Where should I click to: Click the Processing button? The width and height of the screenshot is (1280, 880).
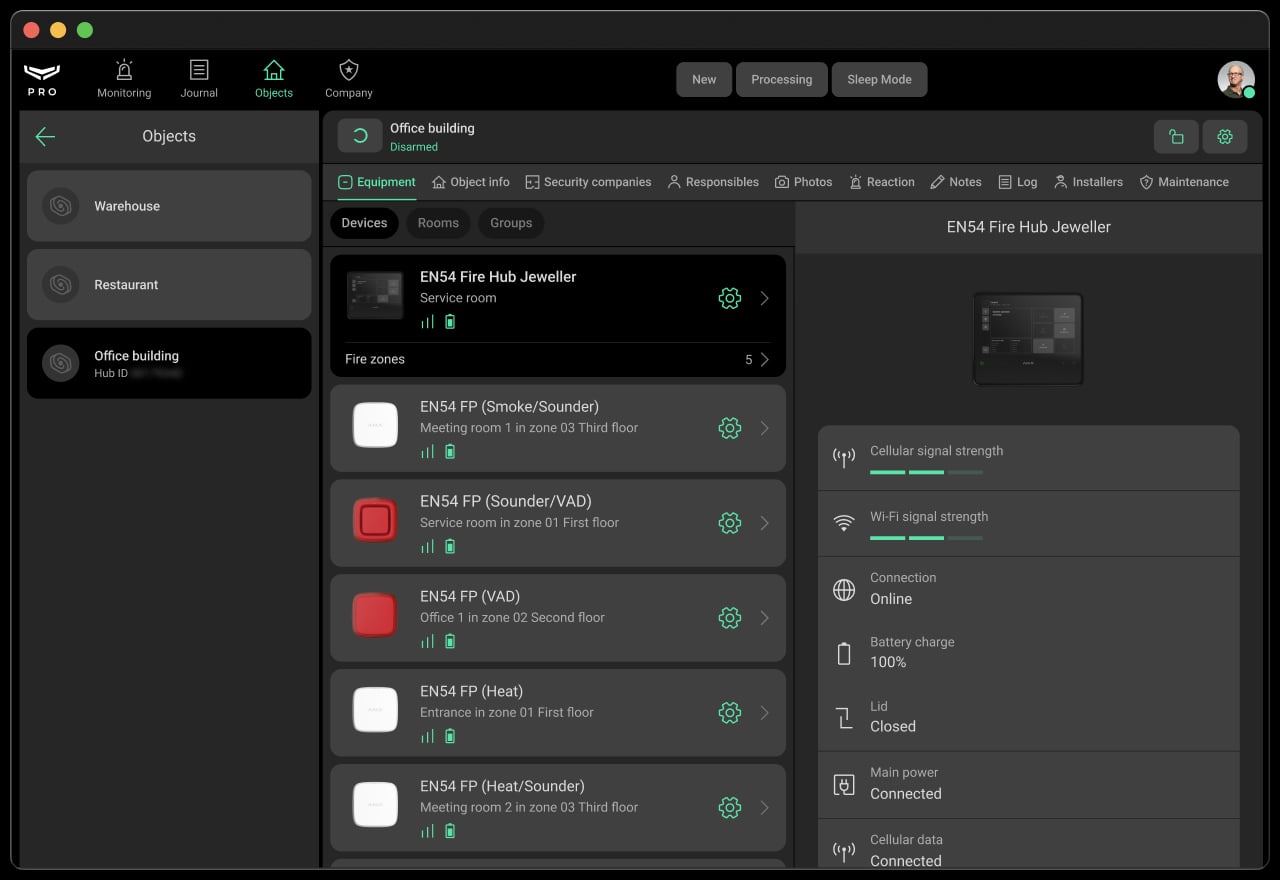point(782,80)
